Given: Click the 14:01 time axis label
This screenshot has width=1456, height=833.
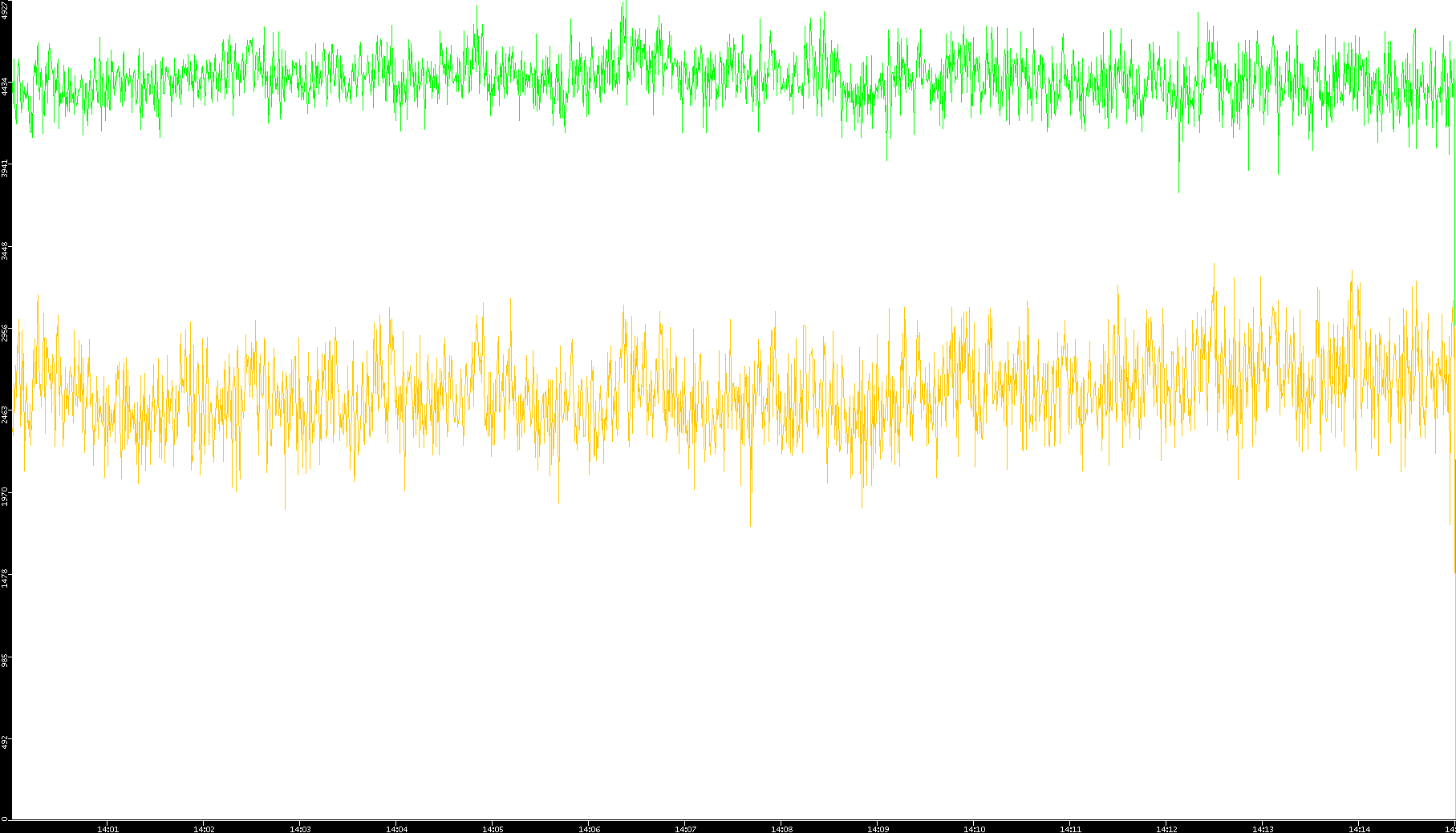Looking at the screenshot, I should tap(107, 829).
